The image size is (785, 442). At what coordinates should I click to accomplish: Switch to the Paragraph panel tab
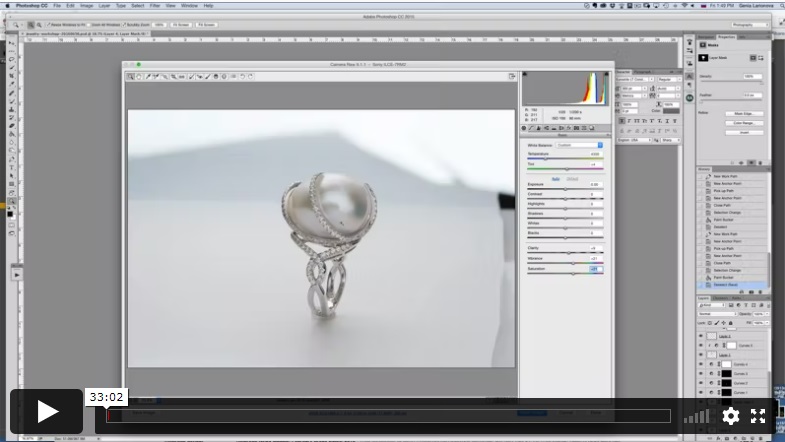point(643,72)
